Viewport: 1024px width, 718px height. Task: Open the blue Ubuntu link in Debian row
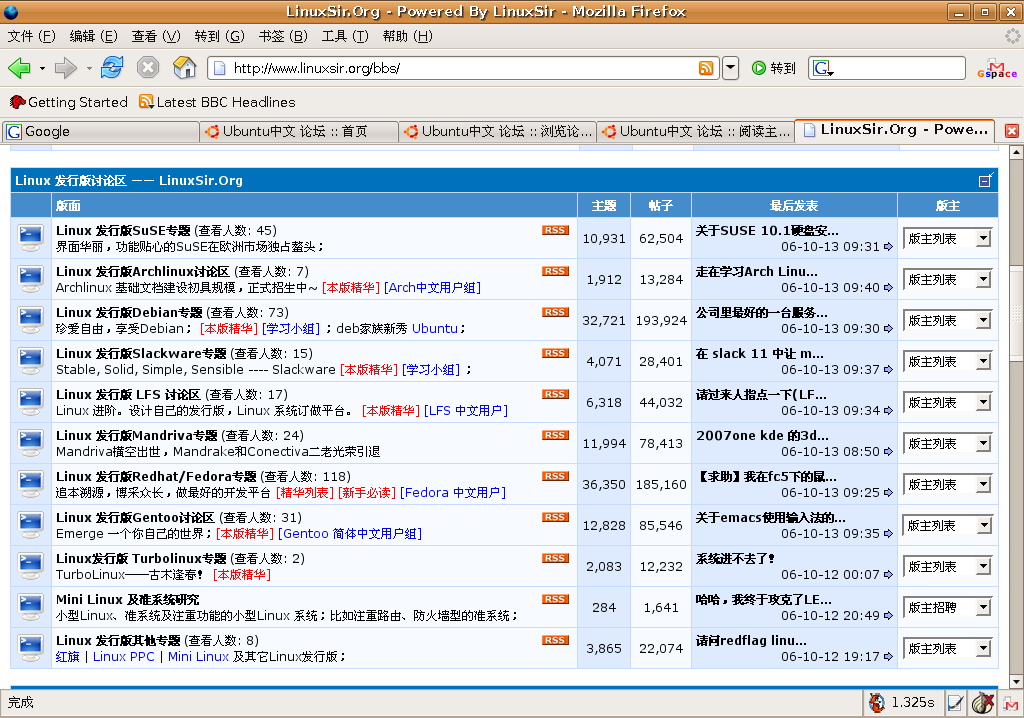coord(435,329)
